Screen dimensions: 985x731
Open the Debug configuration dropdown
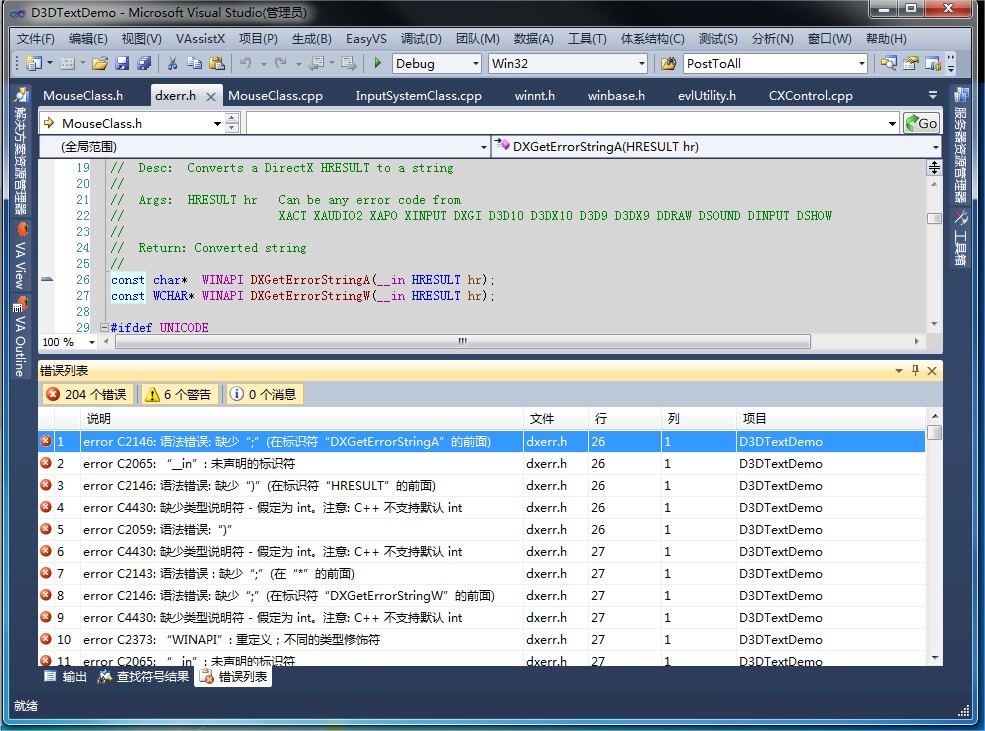[476, 63]
